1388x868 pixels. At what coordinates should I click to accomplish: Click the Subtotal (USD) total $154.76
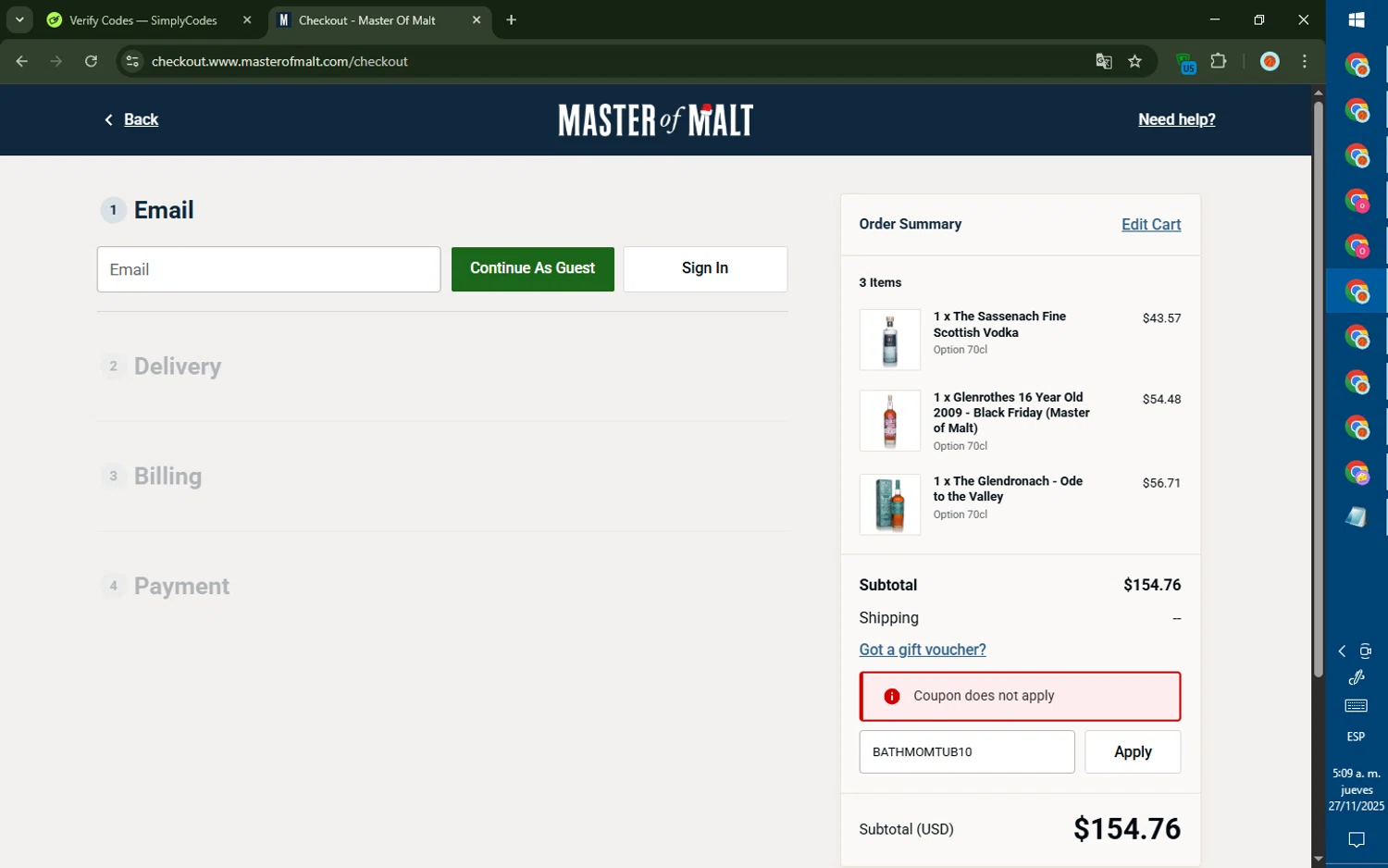pyautogui.click(x=1126, y=829)
